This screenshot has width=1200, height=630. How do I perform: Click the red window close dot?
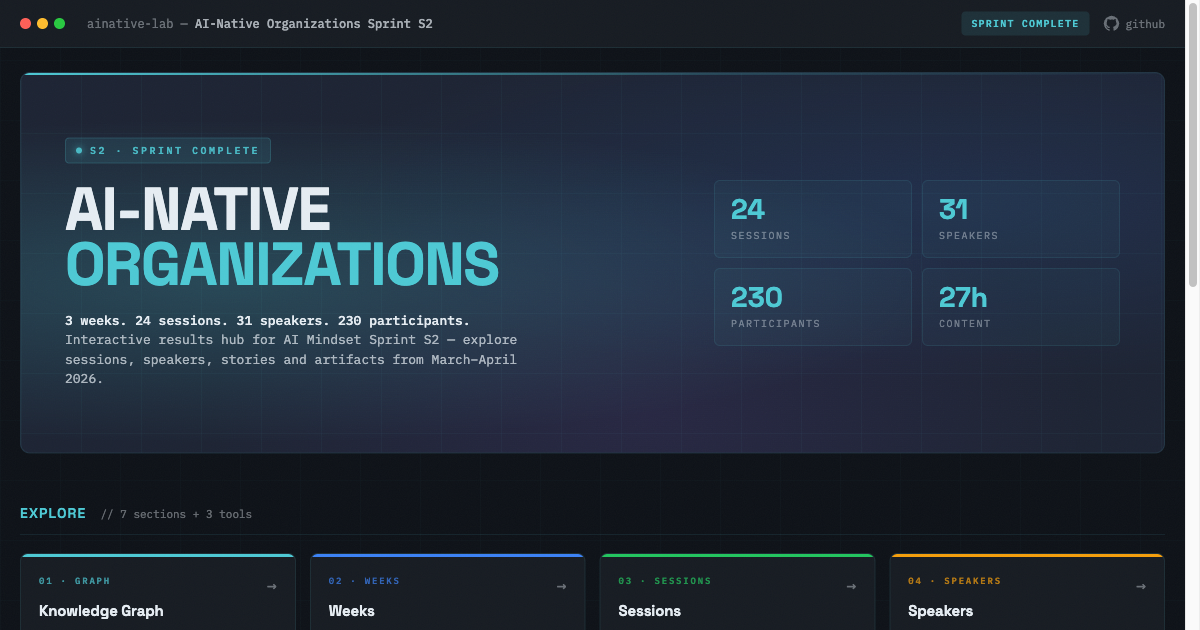point(25,24)
